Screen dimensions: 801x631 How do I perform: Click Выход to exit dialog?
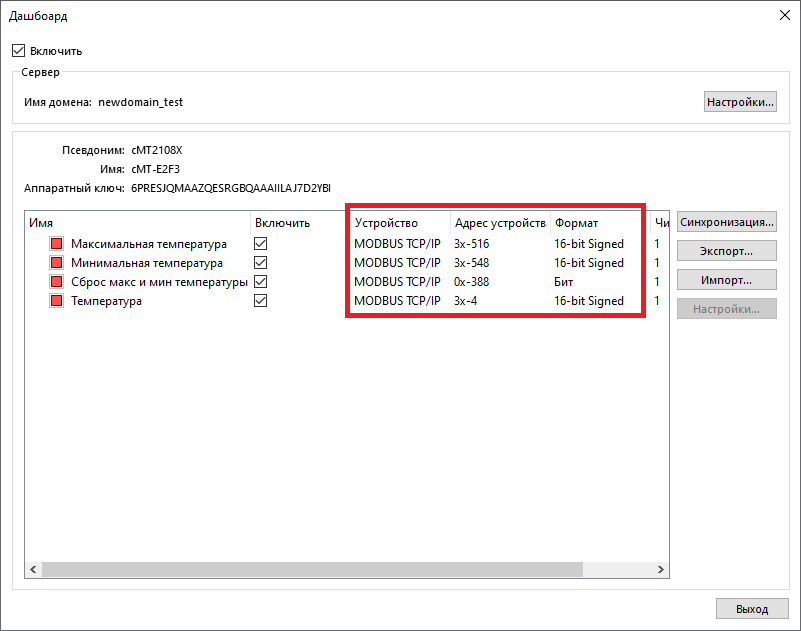click(x=752, y=609)
